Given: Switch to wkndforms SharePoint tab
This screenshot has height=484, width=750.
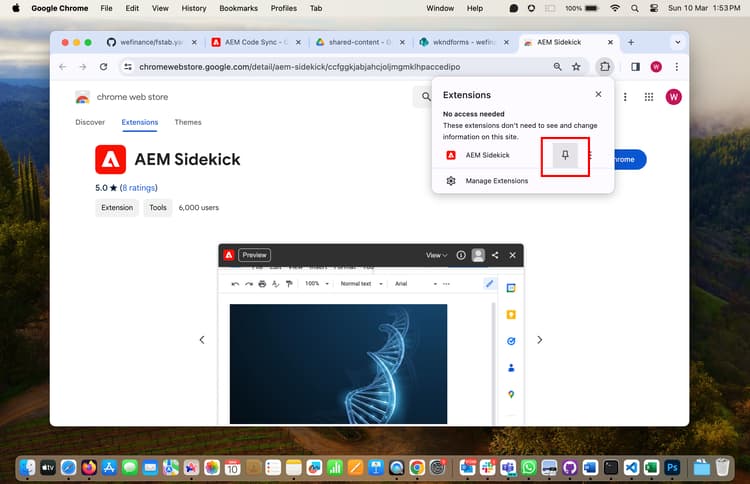Looking at the screenshot, I should coord(463,42).
